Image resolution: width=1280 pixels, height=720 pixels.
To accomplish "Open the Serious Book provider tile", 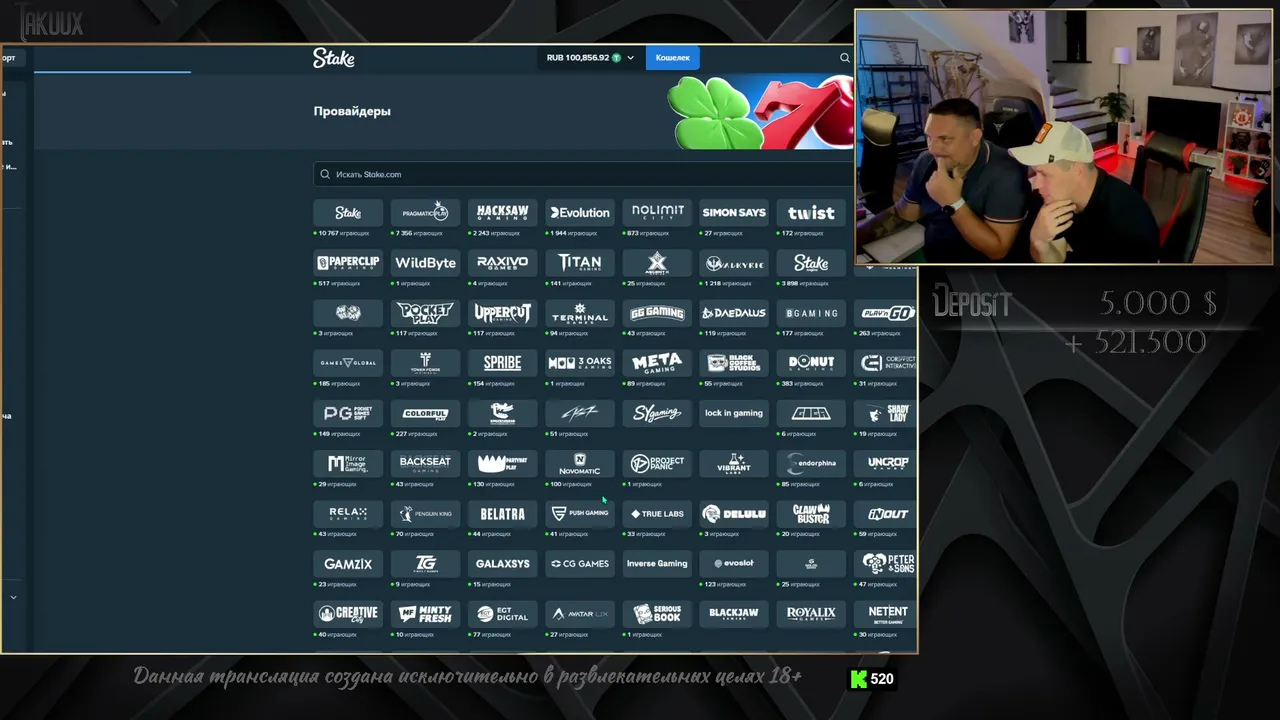I will click(657, 613).
